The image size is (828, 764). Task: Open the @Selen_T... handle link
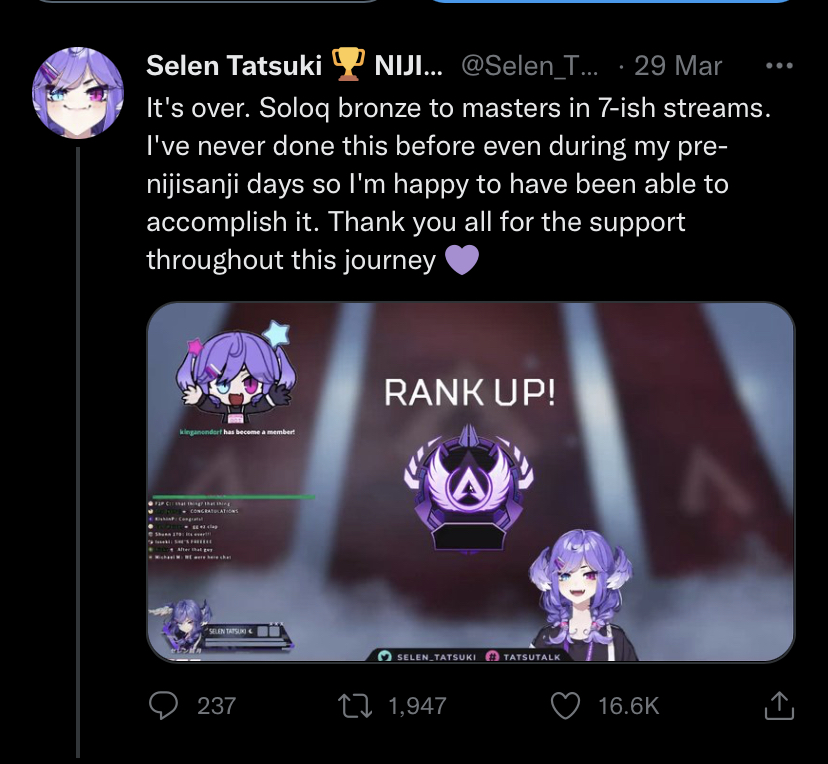pyautogui.click(x=530, y=67)
